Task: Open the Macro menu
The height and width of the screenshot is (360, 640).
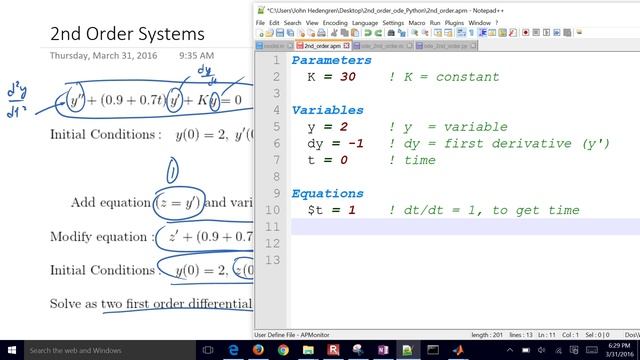Action: (x=417, y=23)
